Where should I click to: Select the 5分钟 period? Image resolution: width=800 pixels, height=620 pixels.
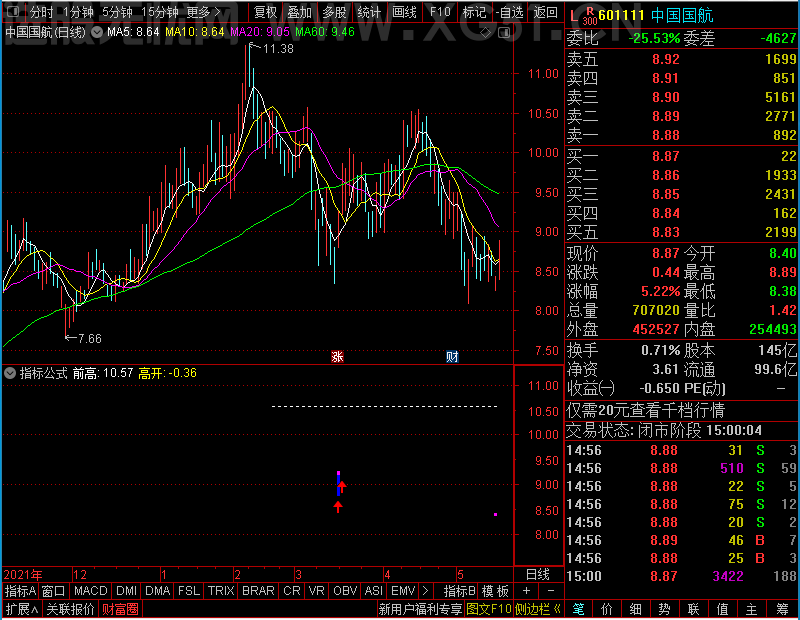click(117, 12)
